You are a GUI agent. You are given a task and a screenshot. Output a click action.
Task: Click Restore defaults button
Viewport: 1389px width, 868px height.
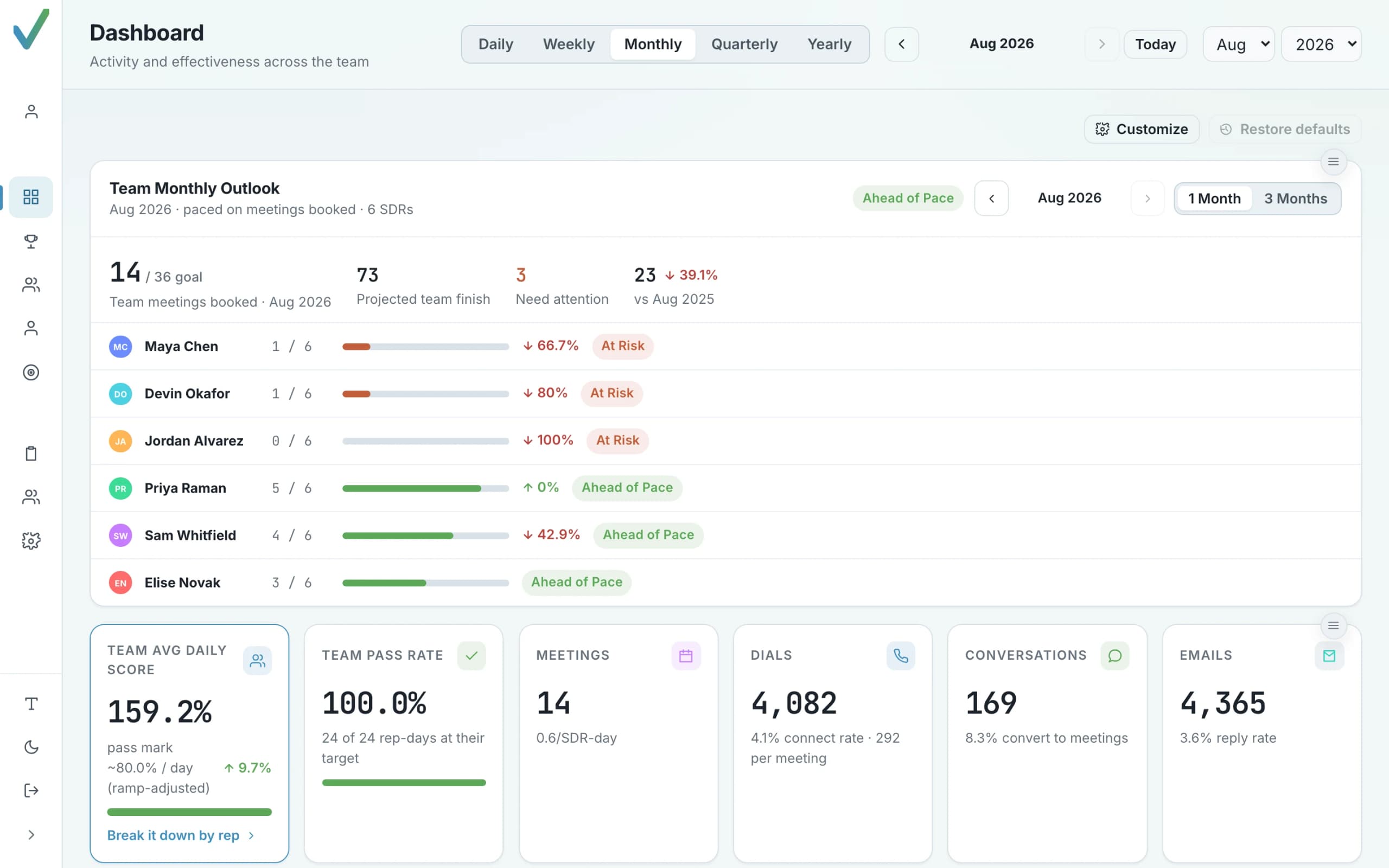[x=1285, y=129]
